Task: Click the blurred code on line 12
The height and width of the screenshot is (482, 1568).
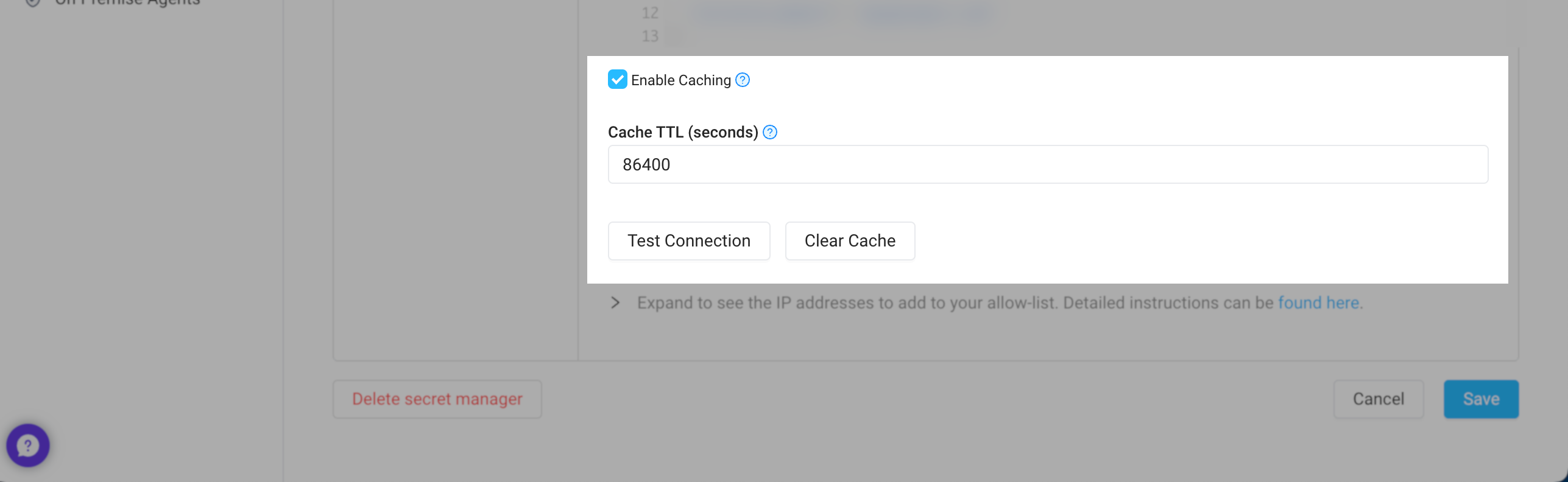Action: tap(841, 13)
